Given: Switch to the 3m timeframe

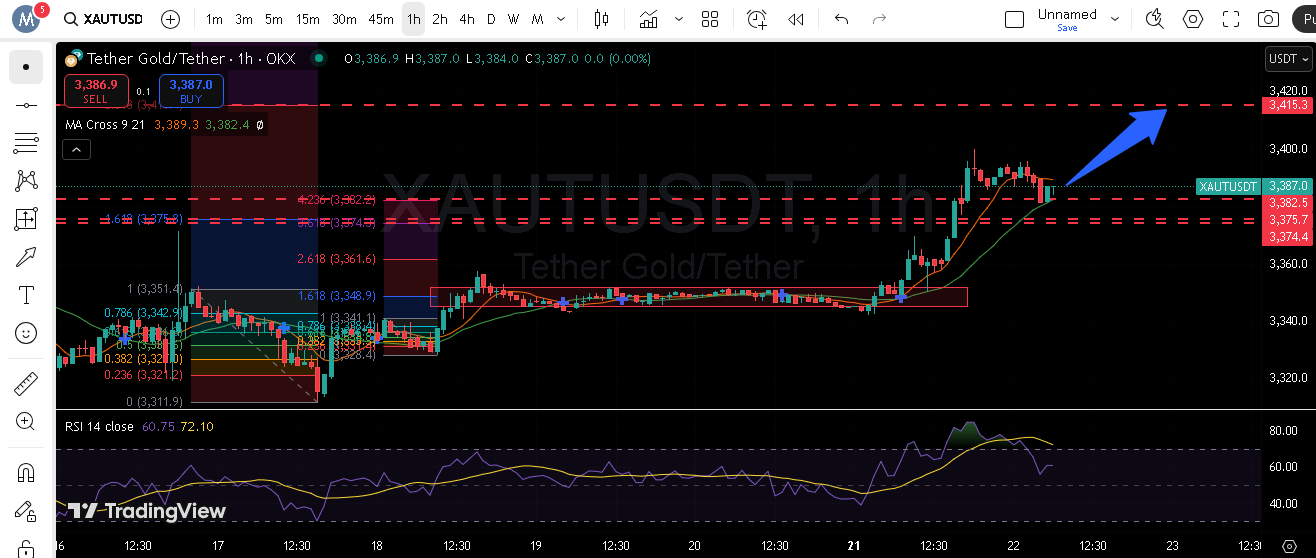Looking at the screenshot, I should tap(244, 19).
